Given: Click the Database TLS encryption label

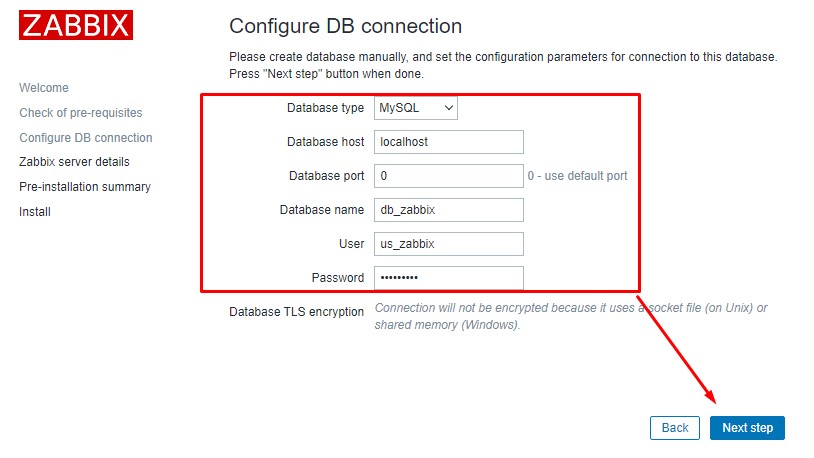Looking at the screenshot, I should pyautogui.click(x=296, y=312).
